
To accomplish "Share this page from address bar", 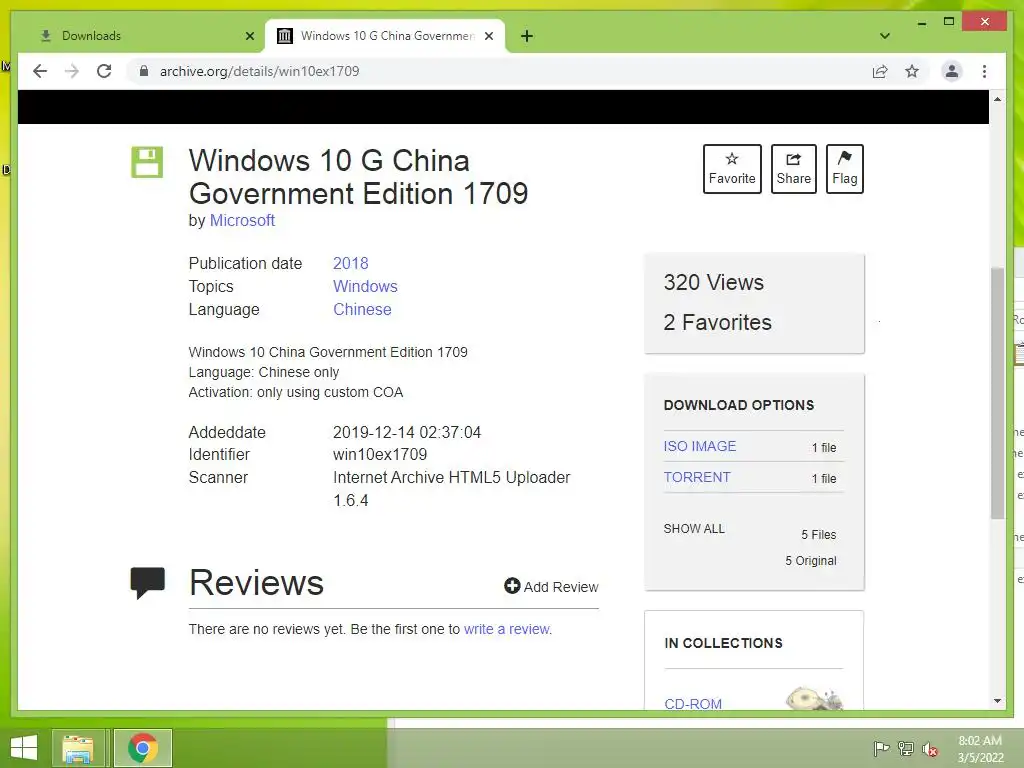I will pyautogui.click(x=880, y=71).
